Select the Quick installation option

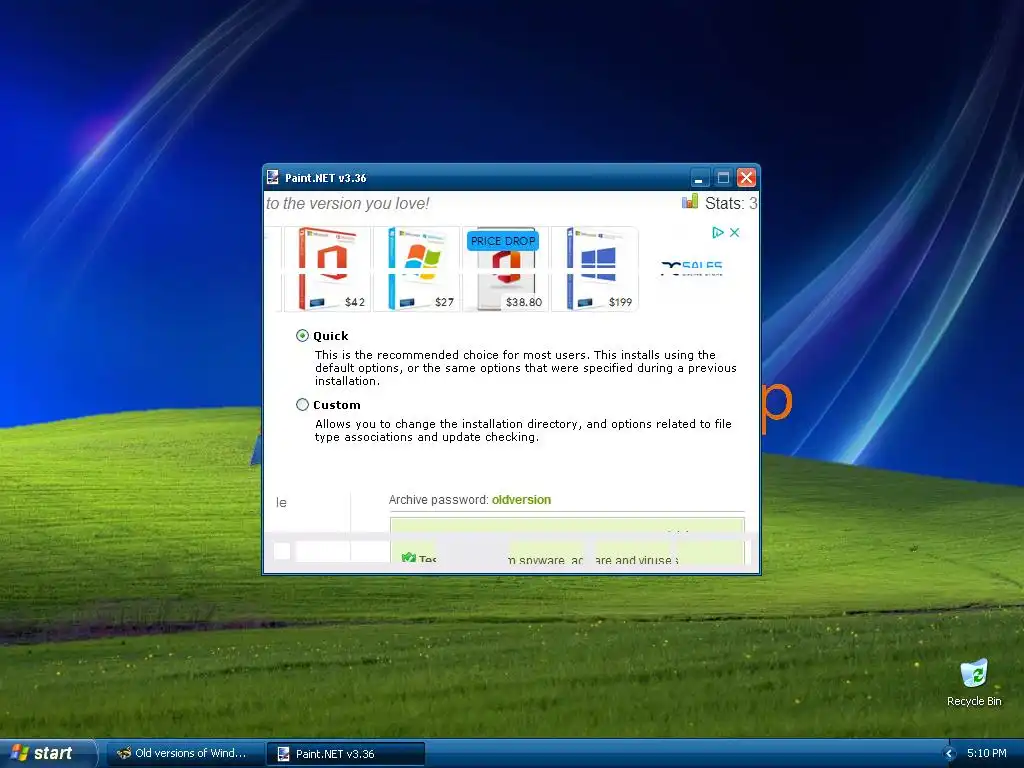tap(302, 336)
